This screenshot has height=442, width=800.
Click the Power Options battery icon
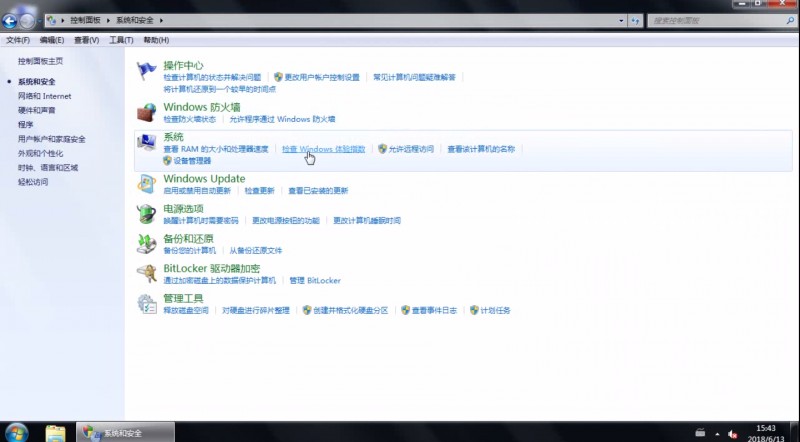pos(146,214)
